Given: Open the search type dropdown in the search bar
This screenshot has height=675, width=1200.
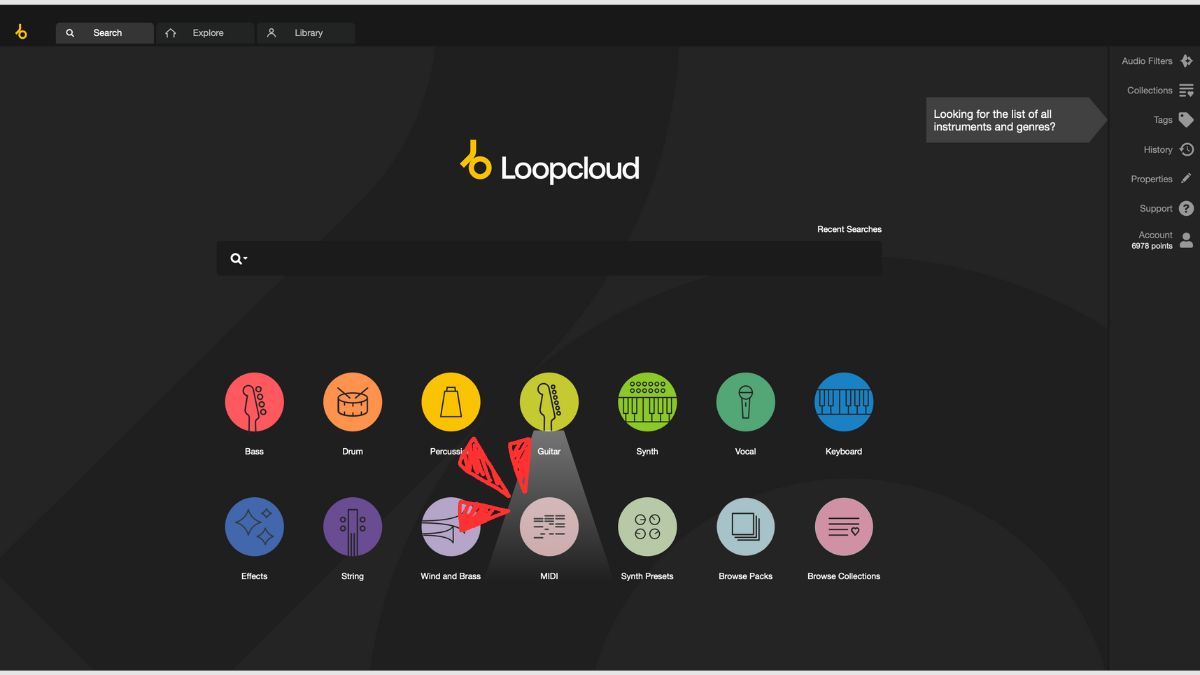Looking at the screenshot, I should (236, 257).
